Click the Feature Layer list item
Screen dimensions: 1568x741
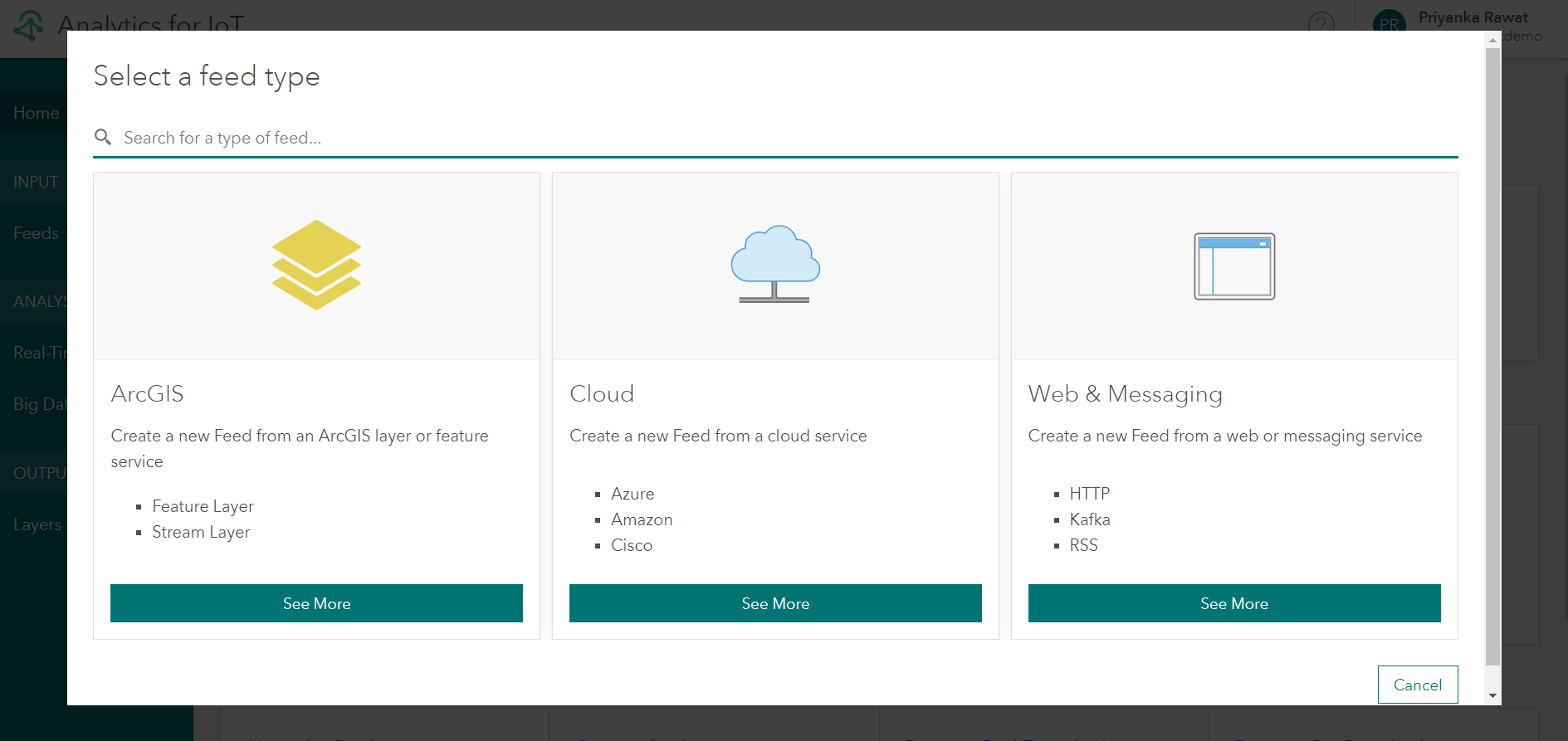203,506
